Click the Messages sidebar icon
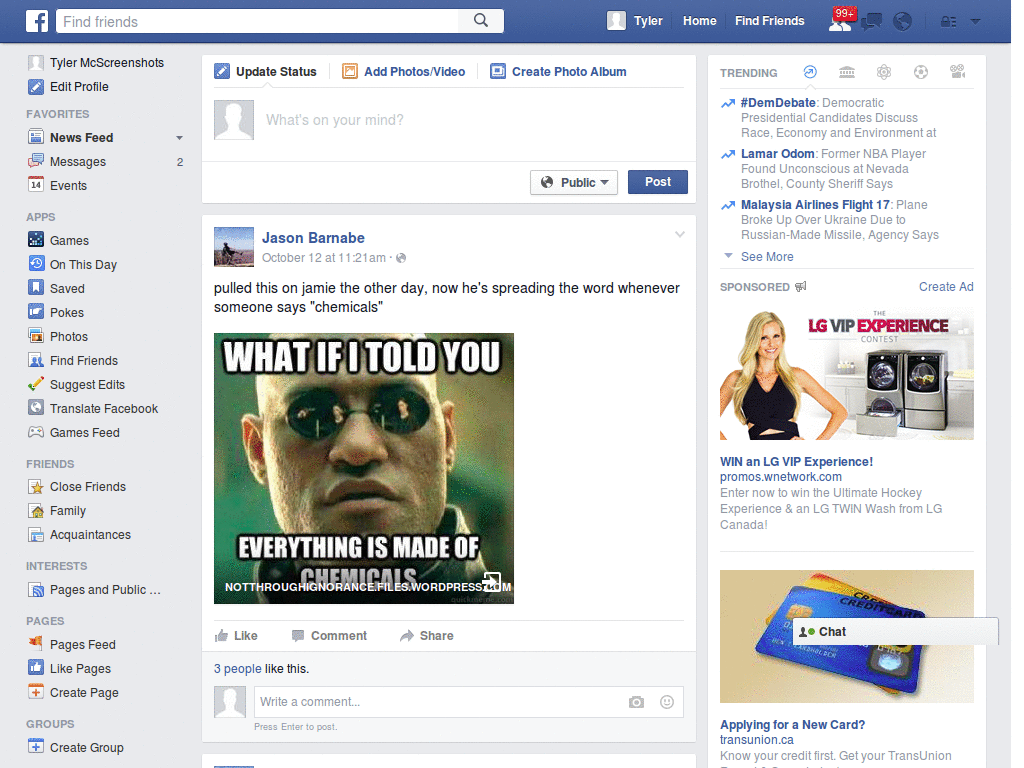Viewport: 1024px width, 768px height. pyautogui.click(x=36, y=161)
